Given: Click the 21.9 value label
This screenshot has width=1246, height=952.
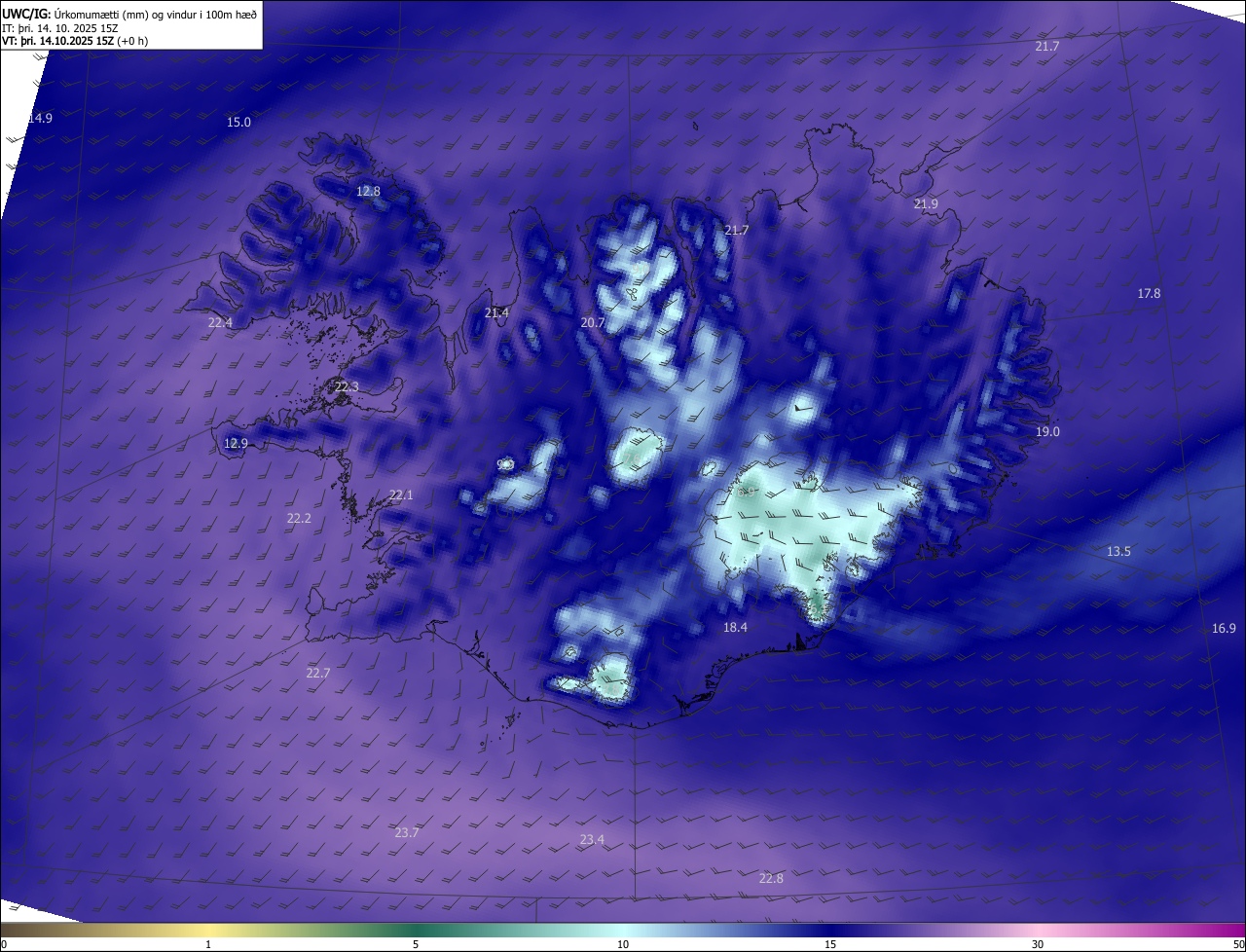Looking at the screenshot, I should coord(926,203).
